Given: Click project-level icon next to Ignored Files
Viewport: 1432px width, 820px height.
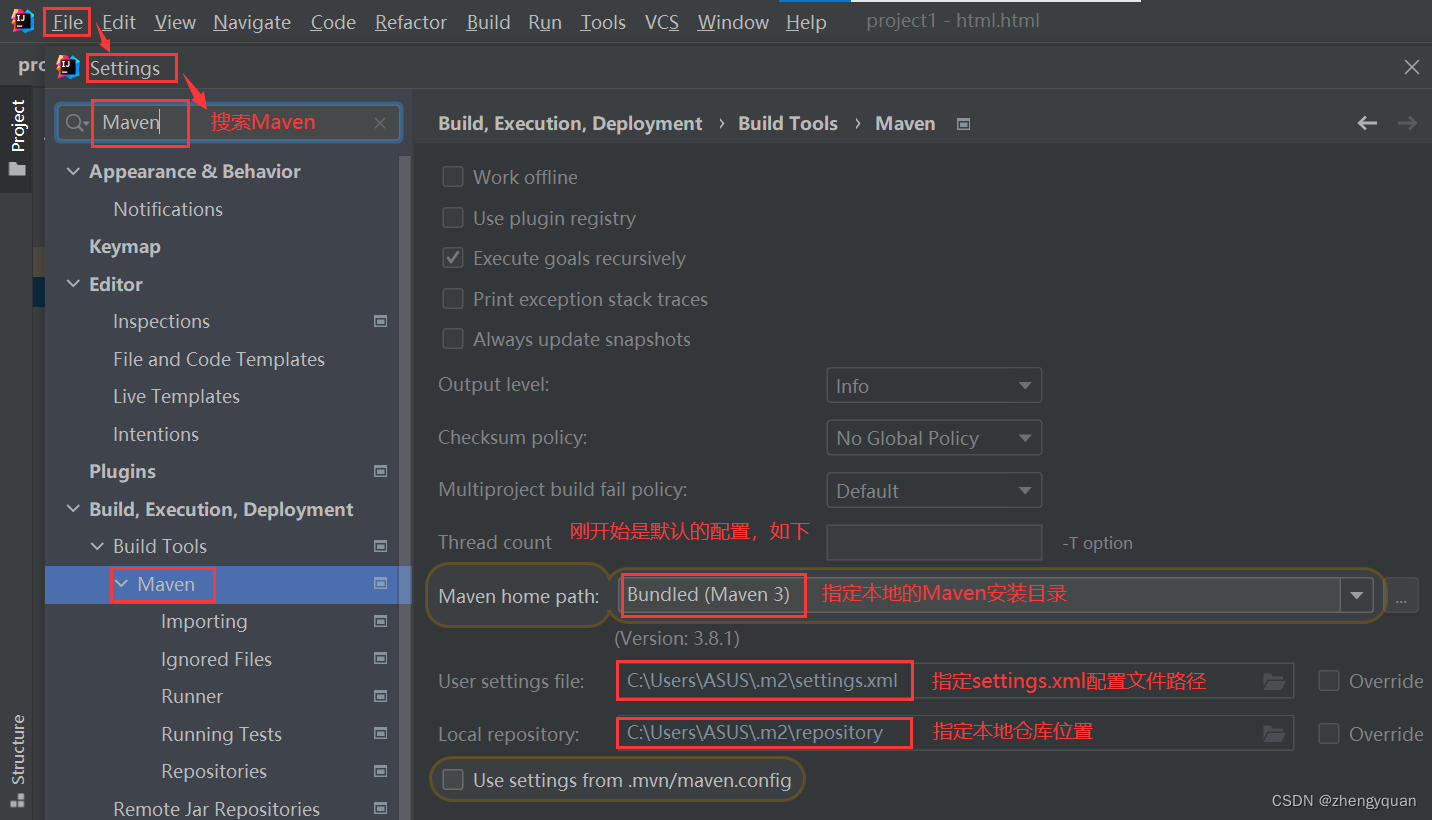Looking at the screenshot, I should [380, 659].
